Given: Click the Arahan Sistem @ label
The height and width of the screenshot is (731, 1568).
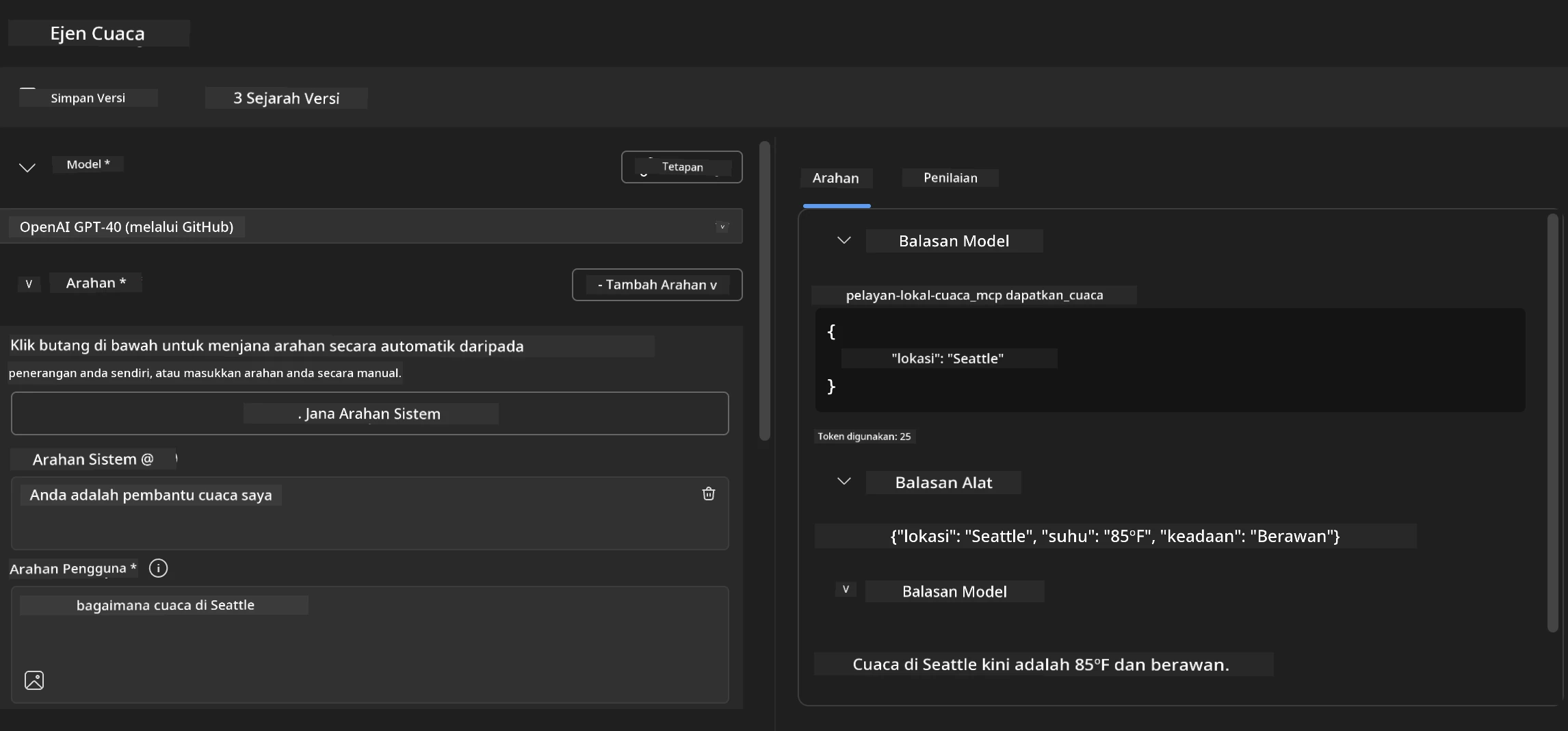Looking at the screenshot, I should click(94, 459).
